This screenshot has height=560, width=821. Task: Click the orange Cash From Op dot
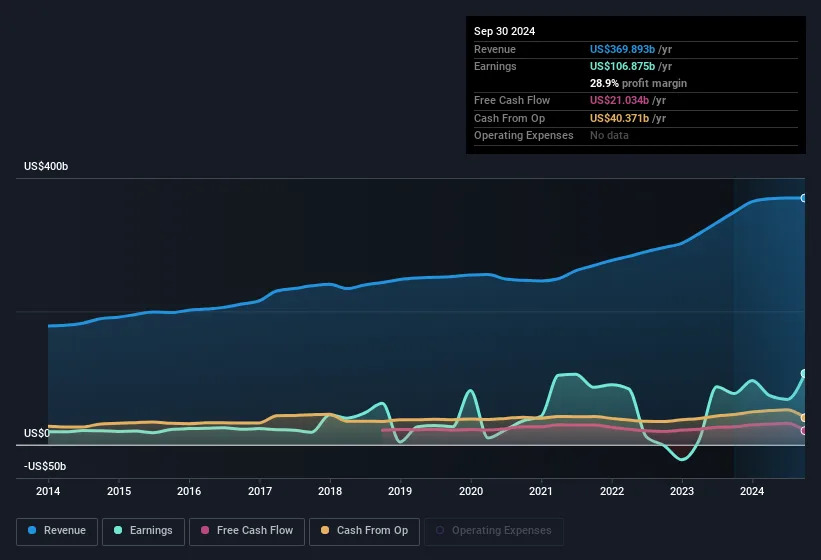[x=325, y=530]
